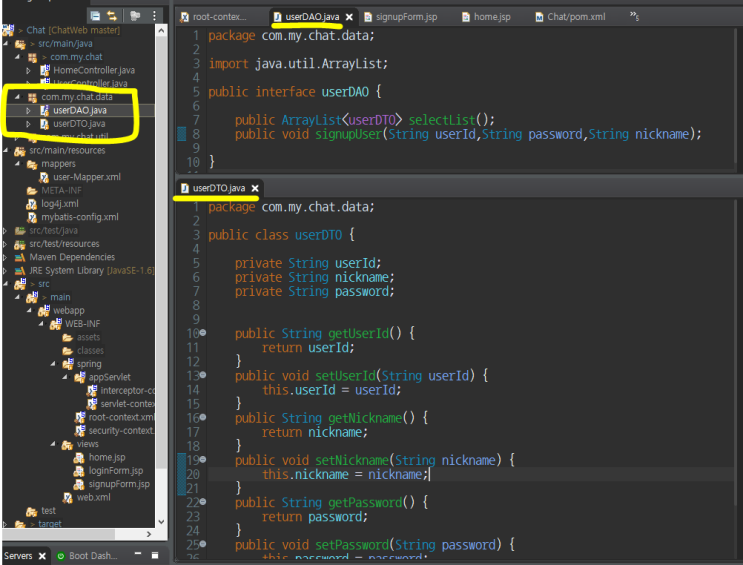This screenshot has width=743, height=565.
Task: Select HomeController.java in Package Explorer
Action: click(94, 70)
